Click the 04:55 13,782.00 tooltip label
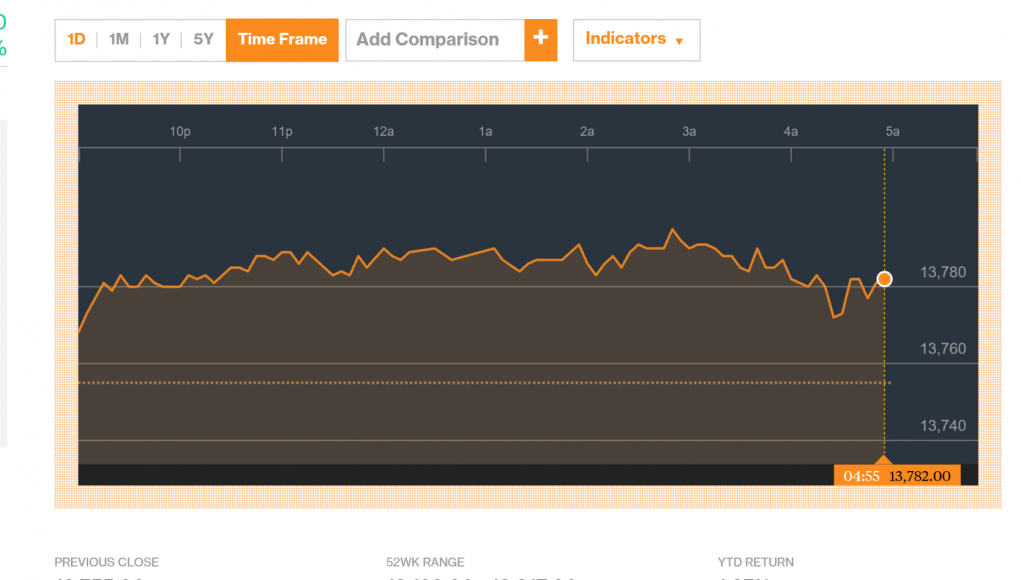Screen dimensions: 1021x580 897,476
